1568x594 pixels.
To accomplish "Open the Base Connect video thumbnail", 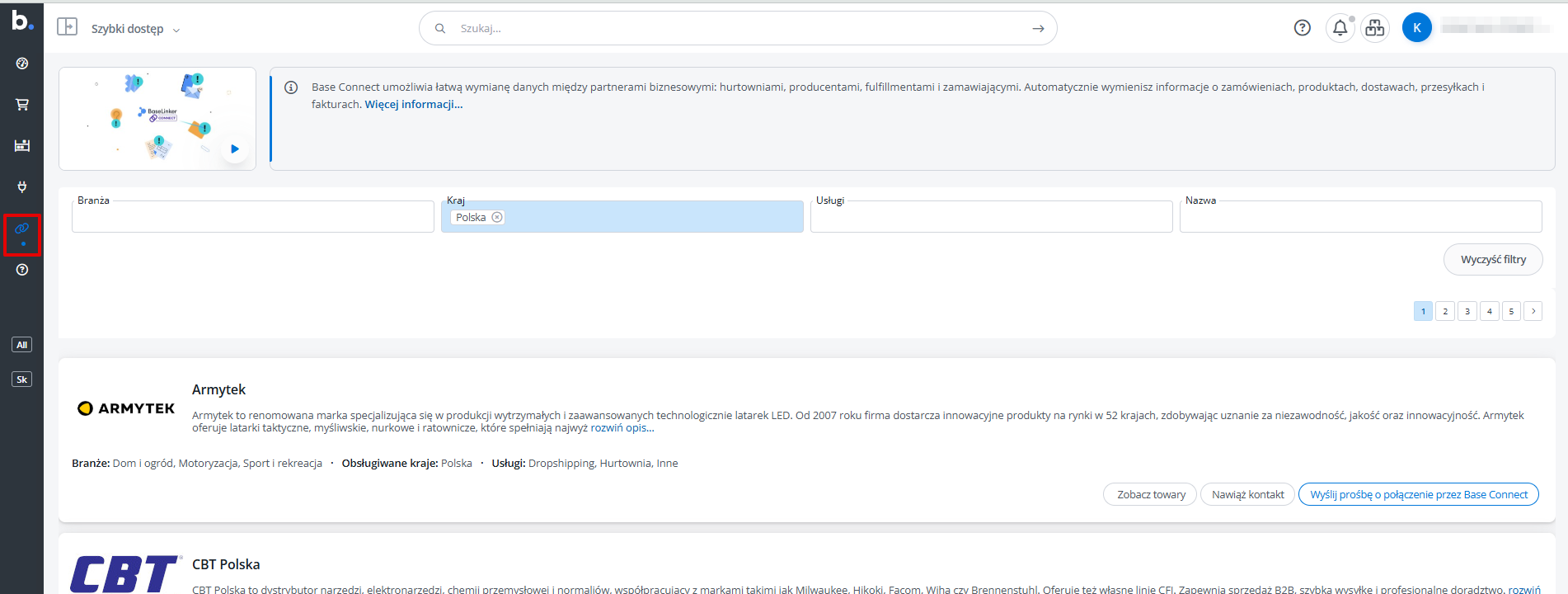I will [x=157, y=119].
